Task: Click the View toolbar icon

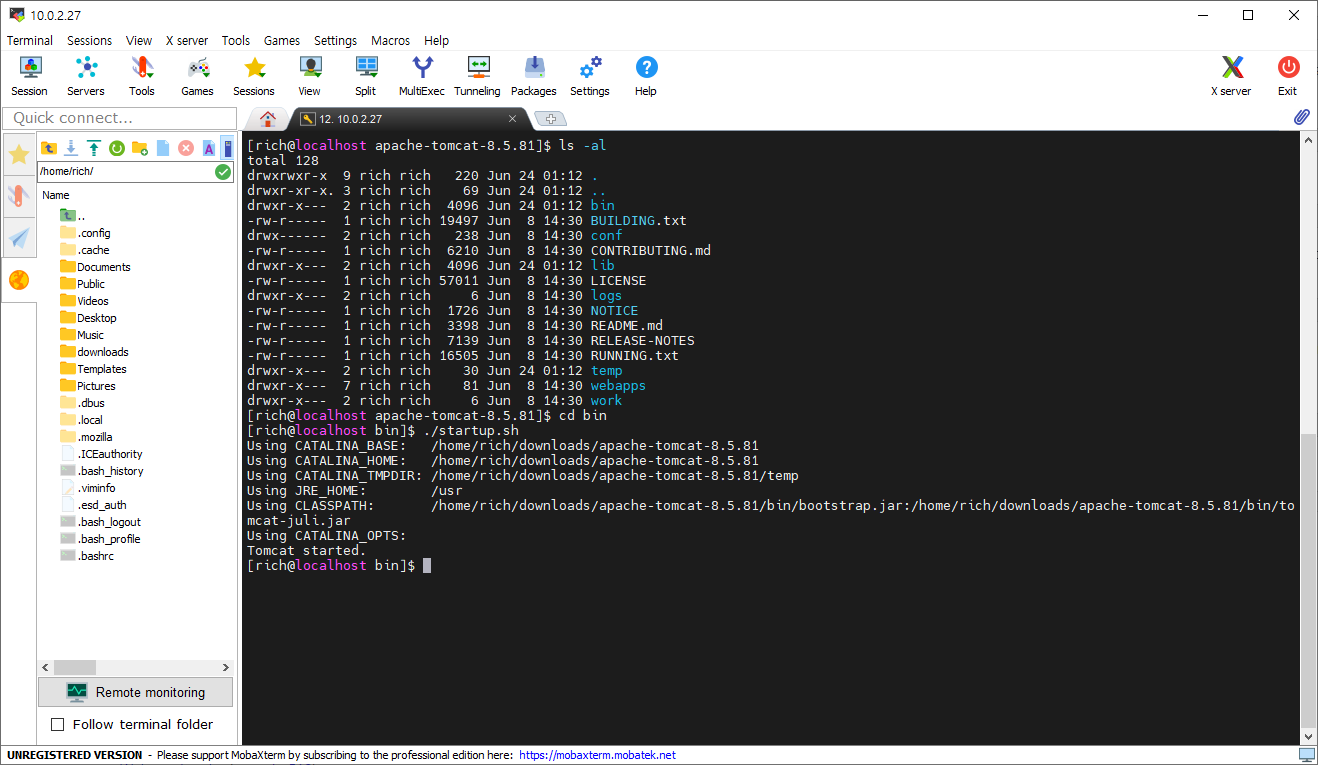Action: click(310, 76)
